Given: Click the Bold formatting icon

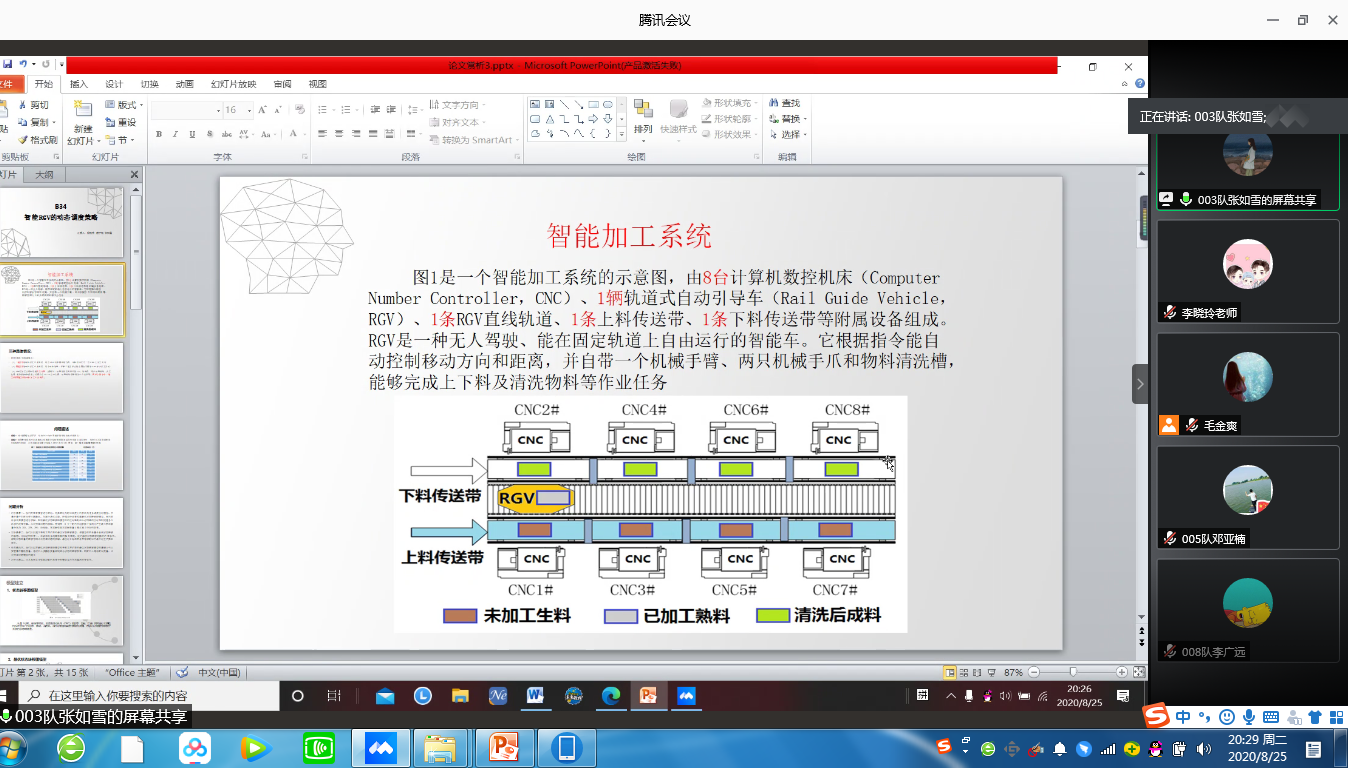Looking at the screenshot, I should click(159, 134).
